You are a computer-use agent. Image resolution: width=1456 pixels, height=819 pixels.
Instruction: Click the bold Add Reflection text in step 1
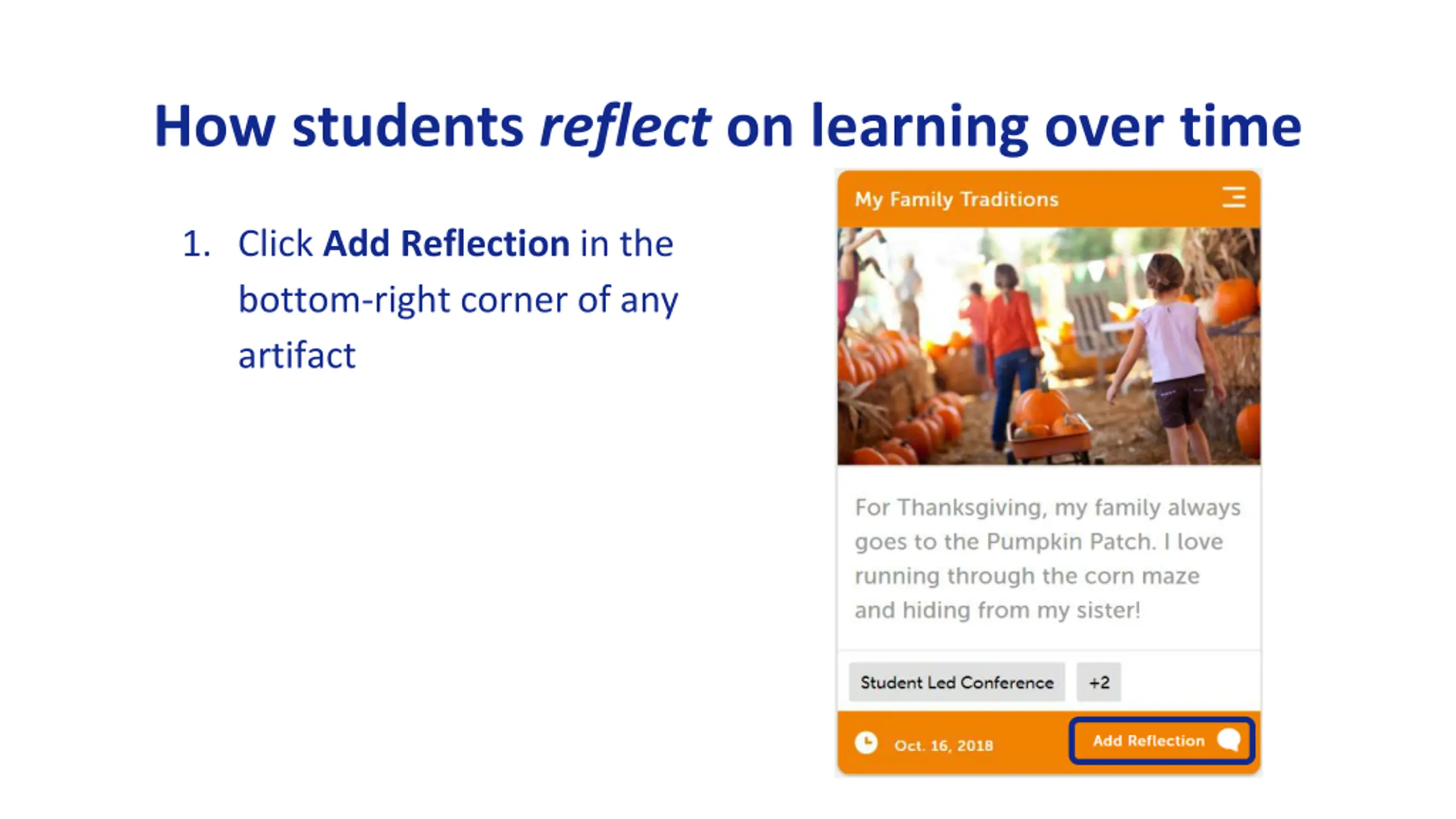(446, 243)
